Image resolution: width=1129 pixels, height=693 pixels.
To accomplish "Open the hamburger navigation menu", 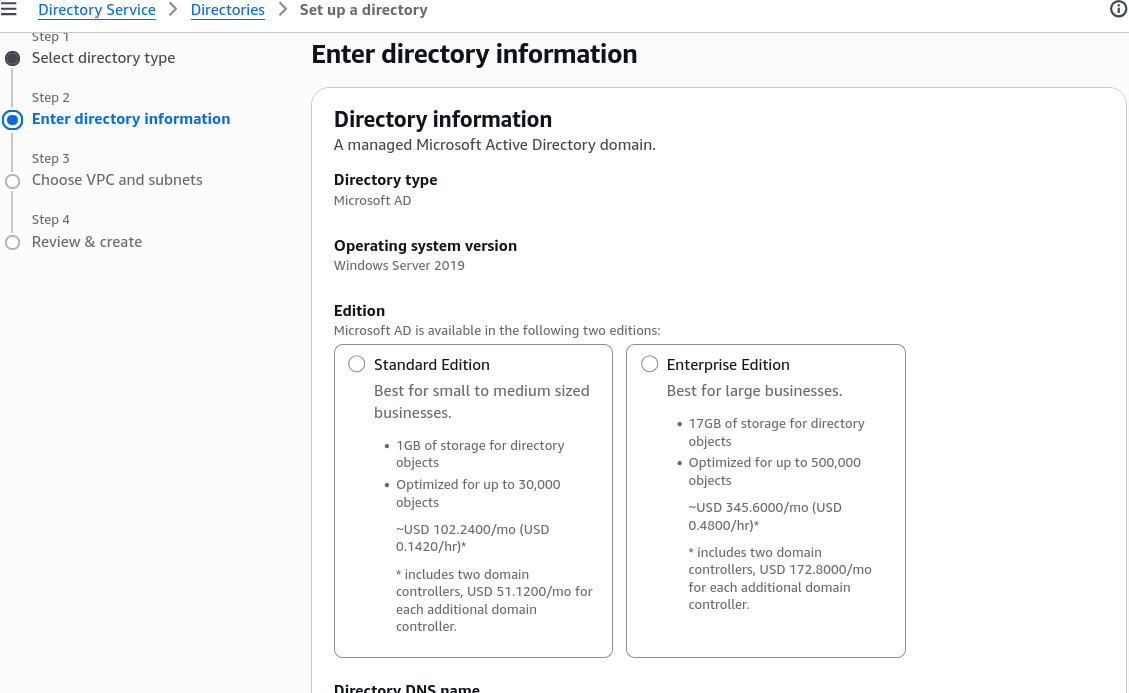I will [9, 9].
